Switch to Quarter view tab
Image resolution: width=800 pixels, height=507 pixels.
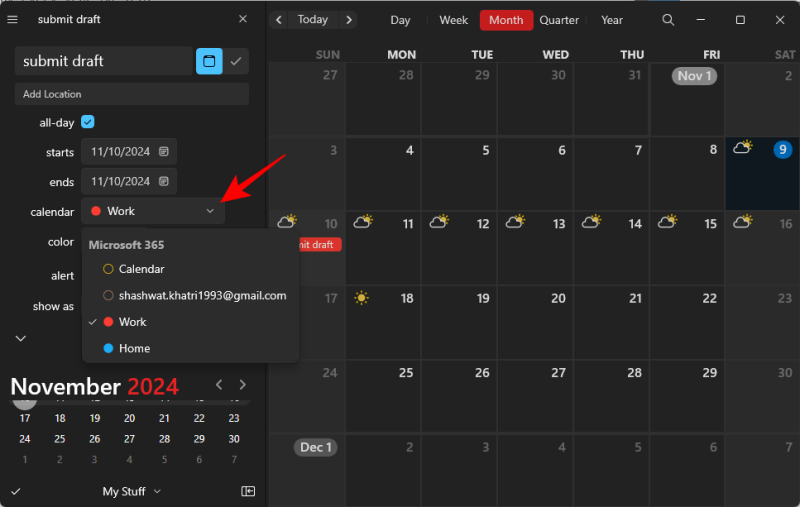click(x=559, y=20)
